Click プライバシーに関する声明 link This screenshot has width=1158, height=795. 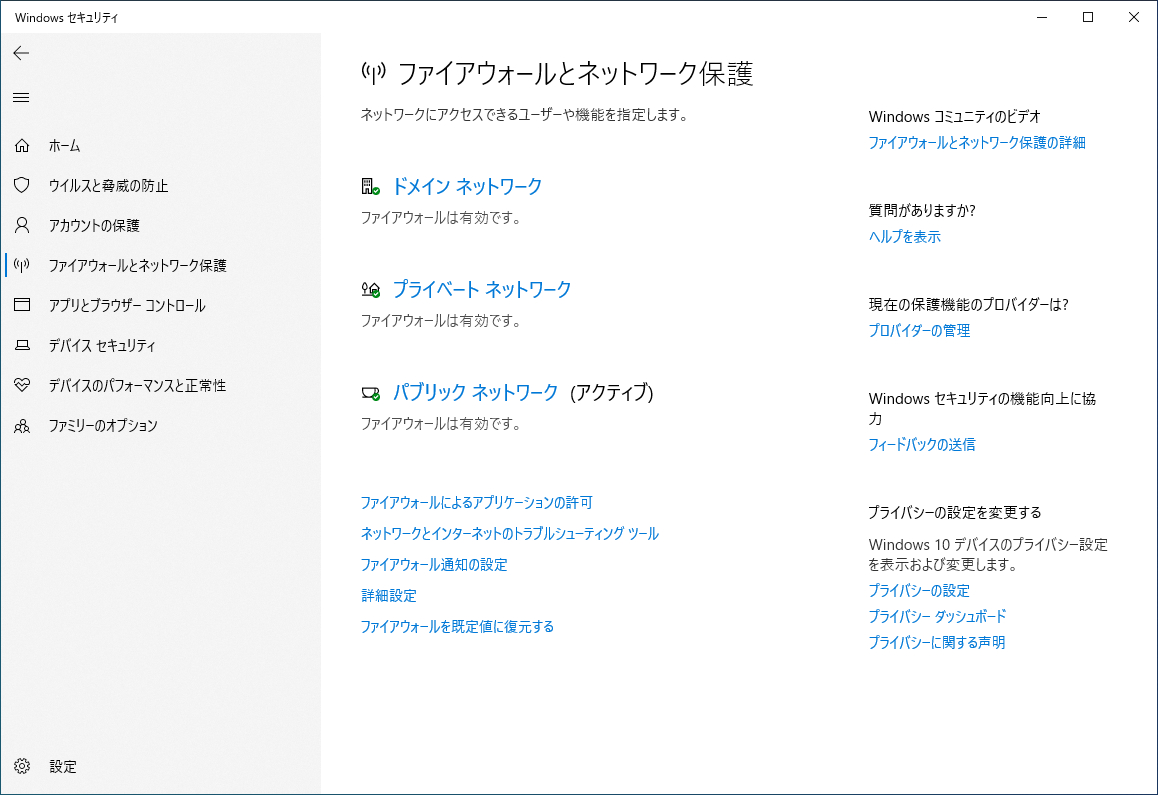point(936,642)
